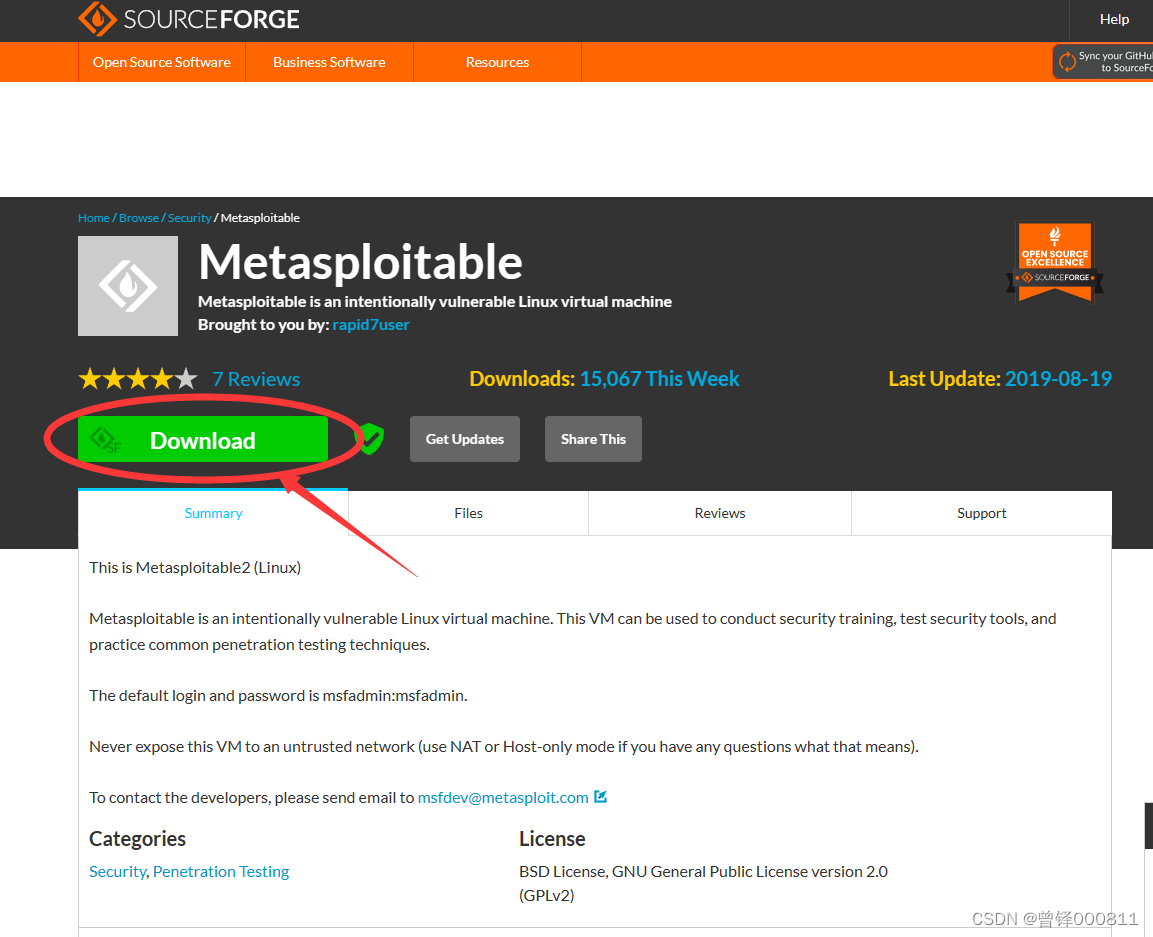Open the 7 Reviews link
This screenshot has height=937, width=1153.
256,379
